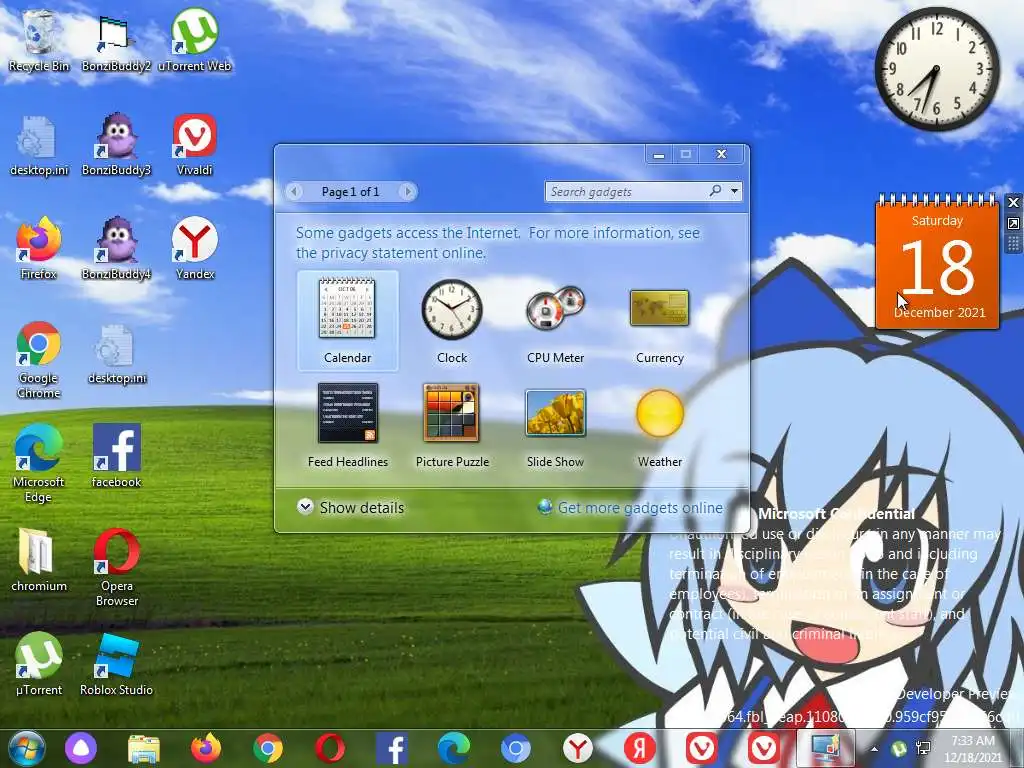This screenshot has height=768, width=1024.
Task: Launch Microsoft Edge from the taskbar
Action: click(x=454, y=748)
